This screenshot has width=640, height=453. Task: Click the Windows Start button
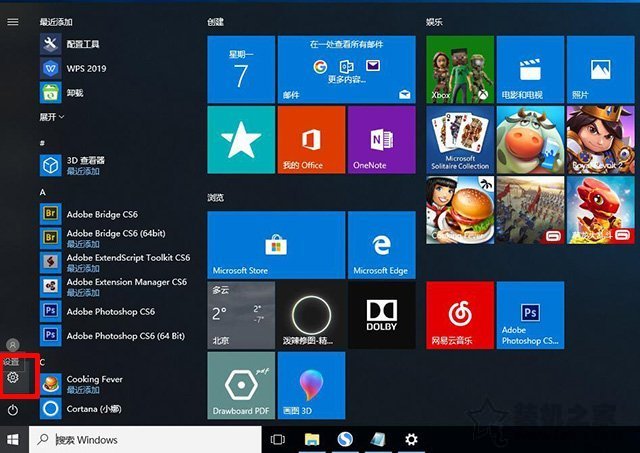point(13,440)
